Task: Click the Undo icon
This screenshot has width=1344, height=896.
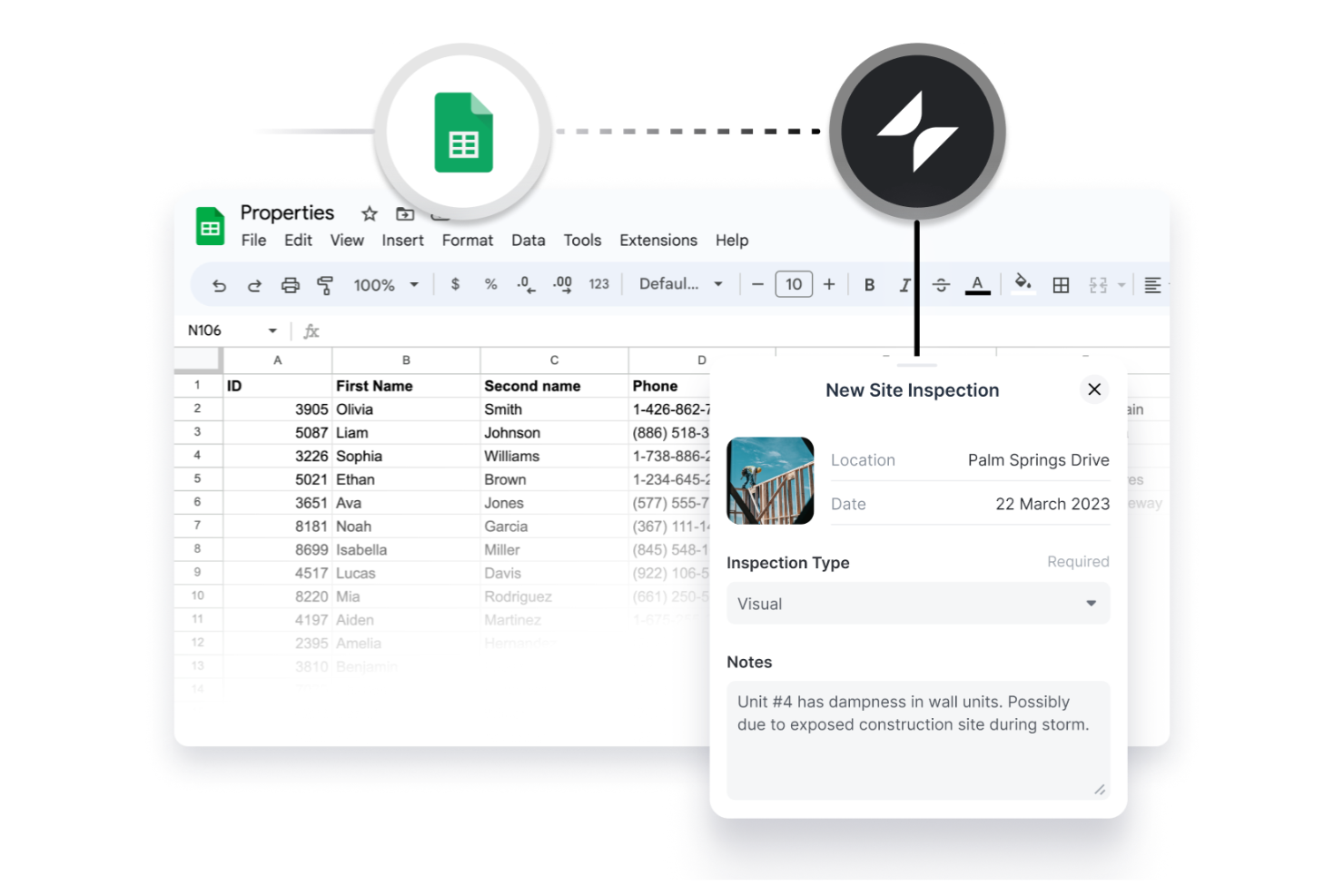Action: tap(219, 284)
